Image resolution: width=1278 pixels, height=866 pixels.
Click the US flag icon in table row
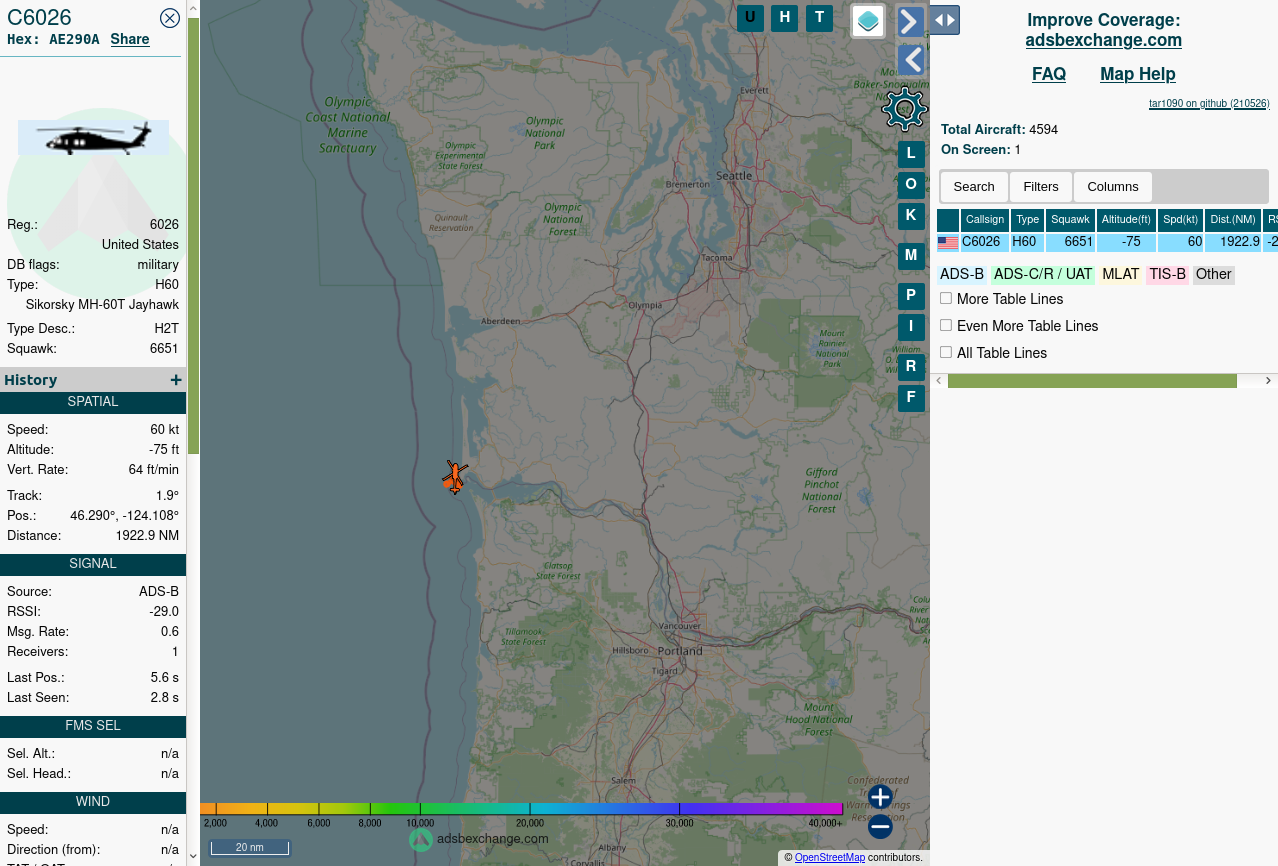coord(948,243)
